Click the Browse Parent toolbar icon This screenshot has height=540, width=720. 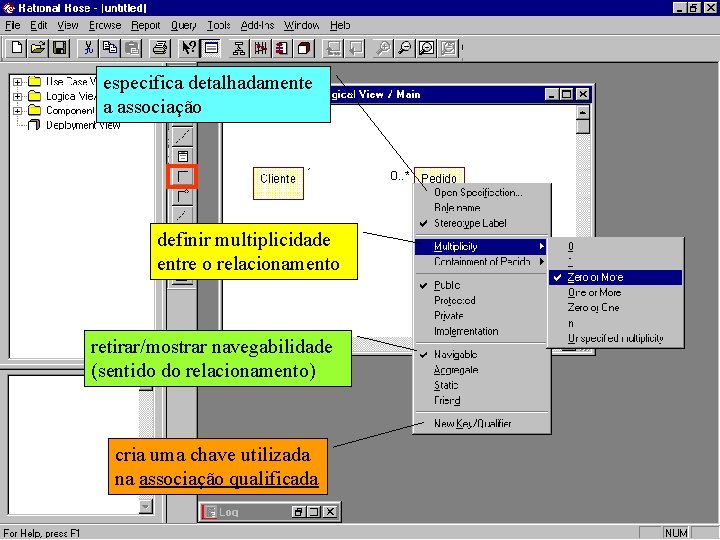(x=333, y=48)
